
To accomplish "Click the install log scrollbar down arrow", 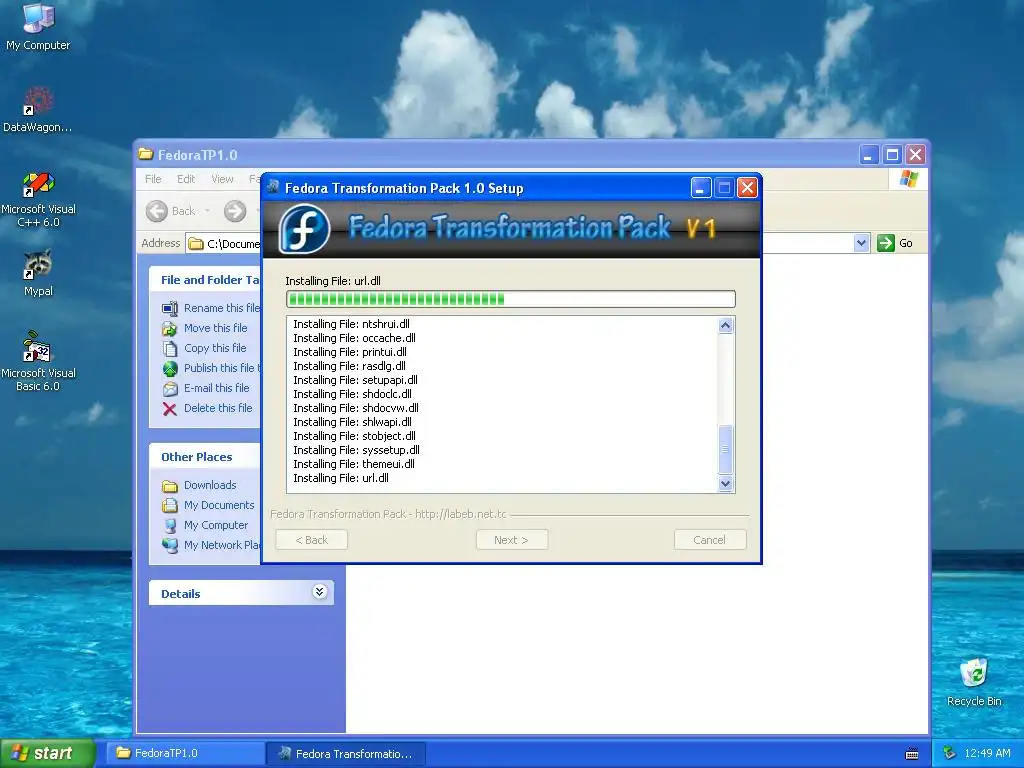I will coord(726,483).
